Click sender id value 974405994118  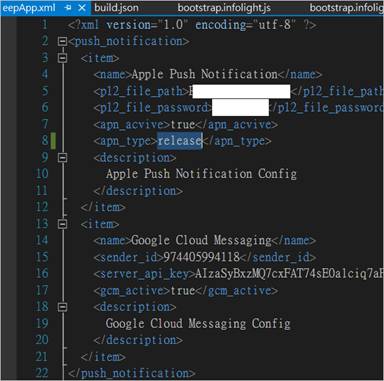(202, 257)
